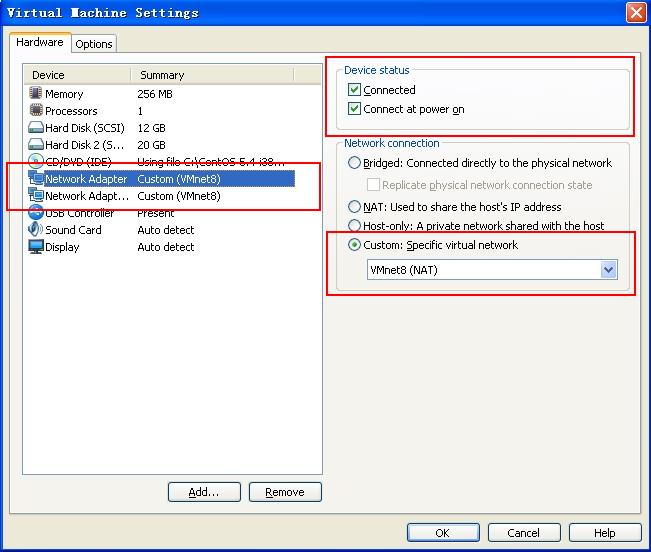The image size is (651, 552).
Task: Select the USB Controller icon
Action: click(36, 213)
